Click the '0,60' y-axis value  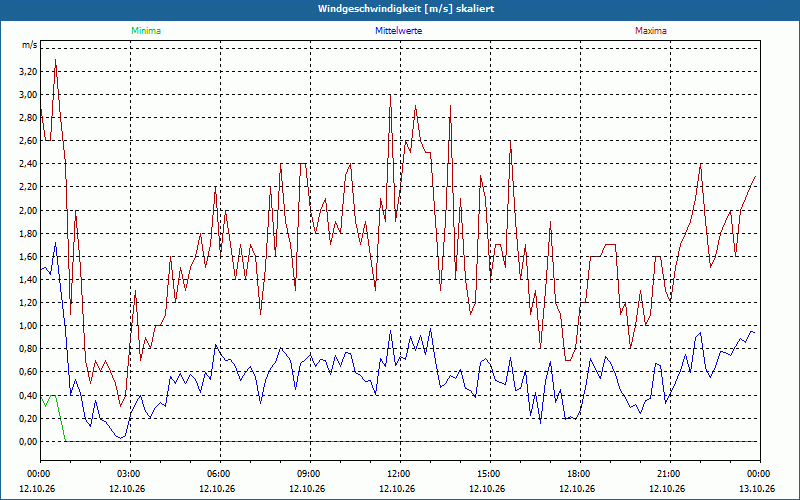tap(29, 371)
